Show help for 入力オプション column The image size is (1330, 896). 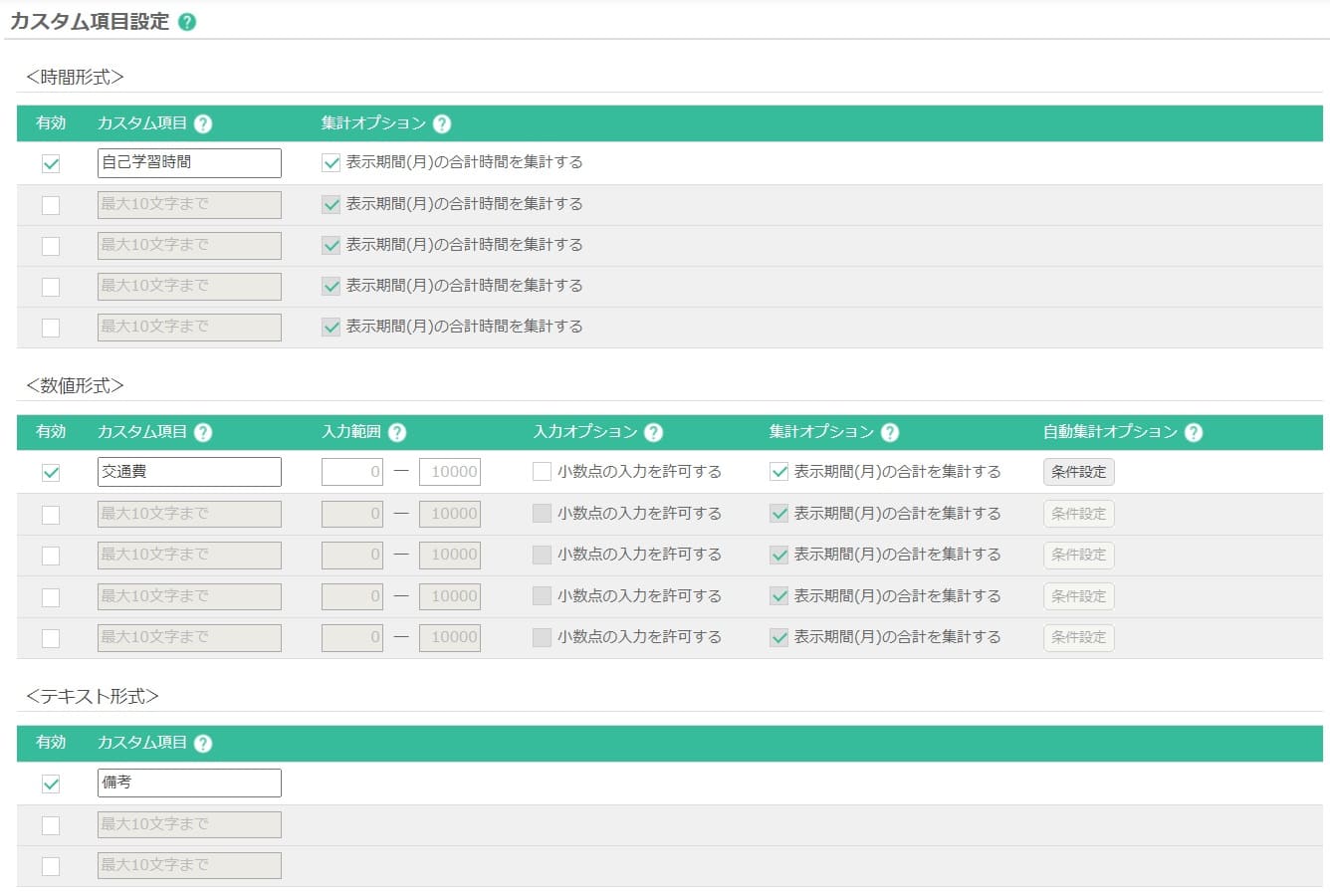pyautogui.click(x=653, y=433)
